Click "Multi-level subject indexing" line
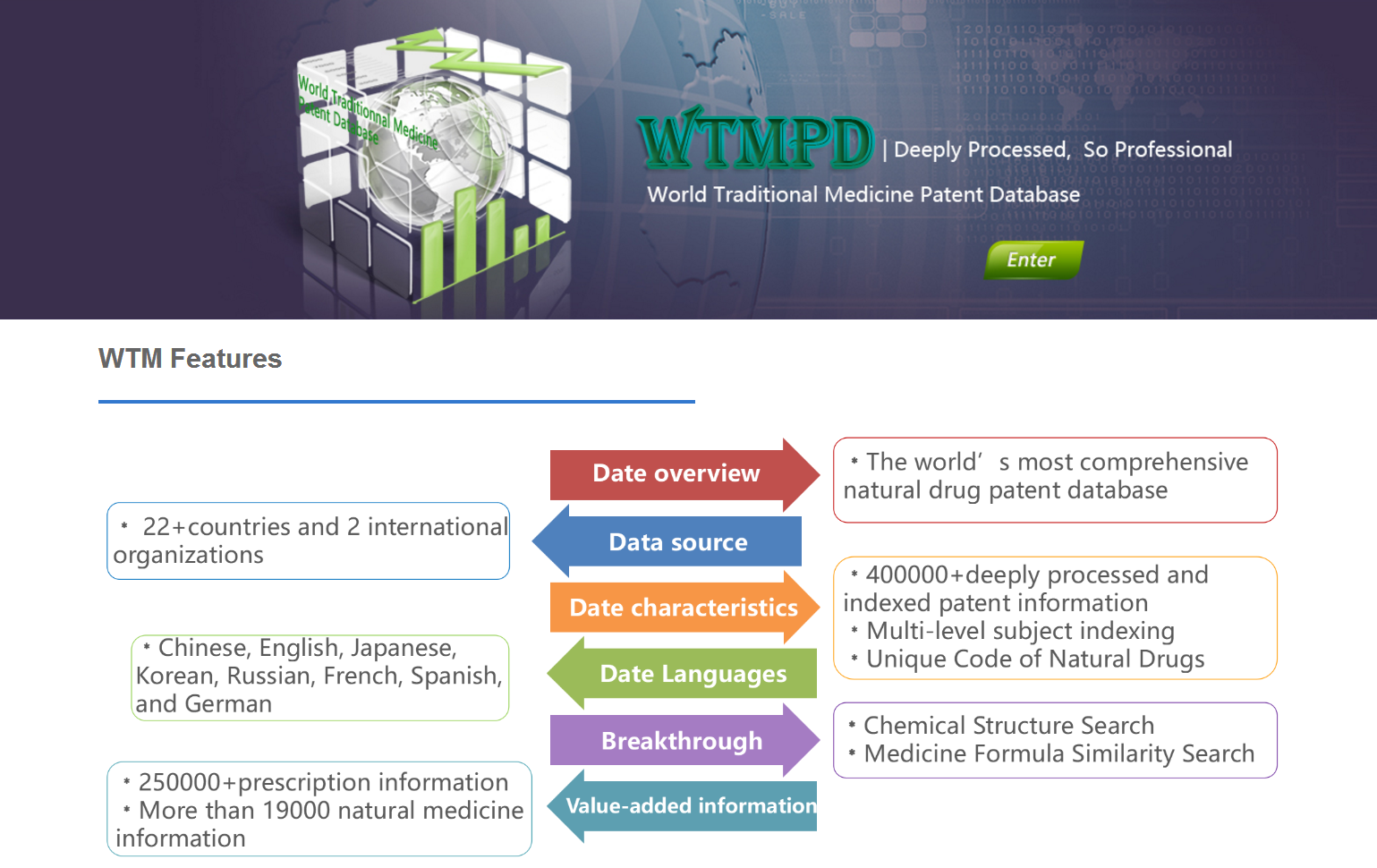This screenshot has width=1377, height=868. tap(1013, 631)
